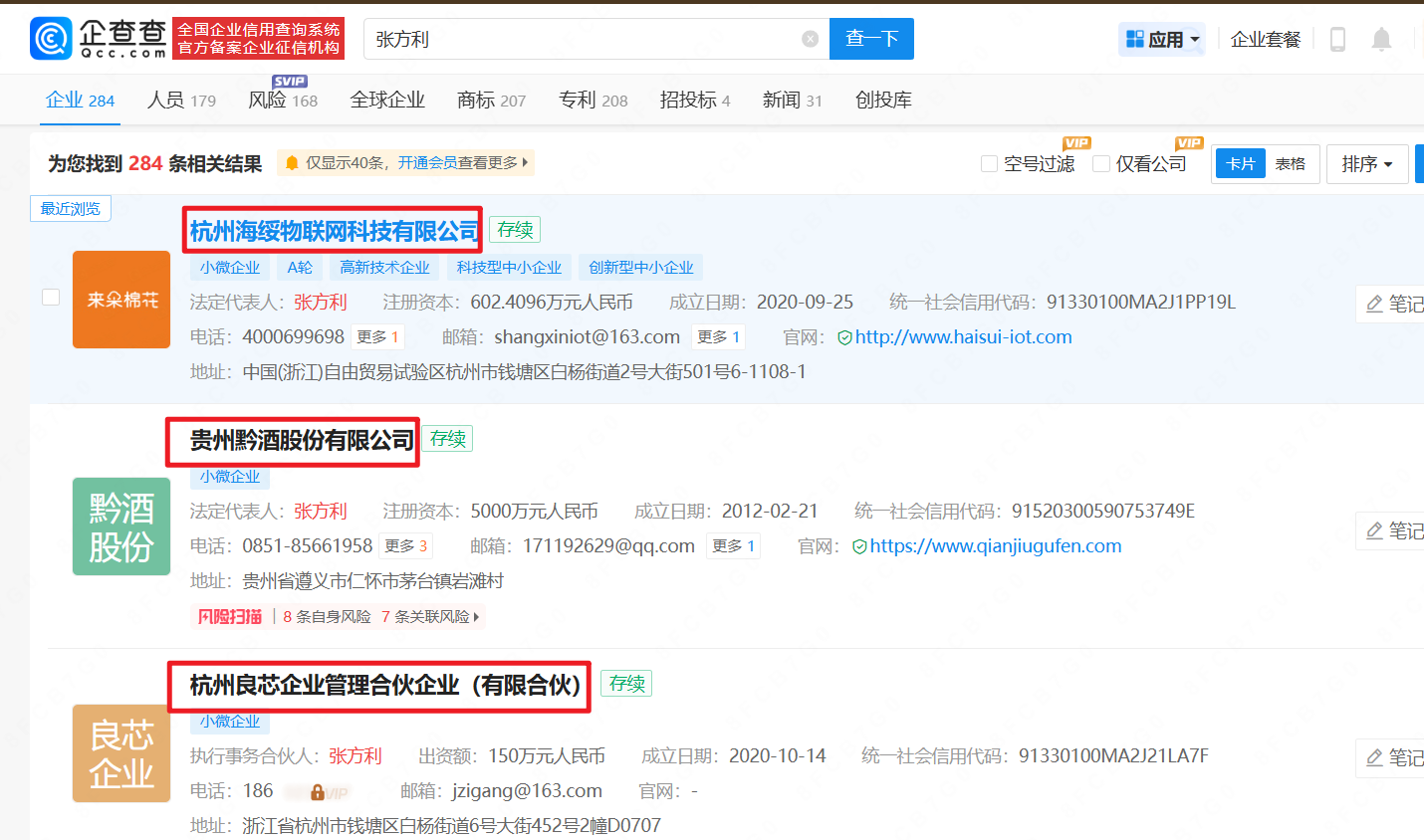1424x840 pixels.
Task: Select the 全球企业 tab
Action: 387,100
